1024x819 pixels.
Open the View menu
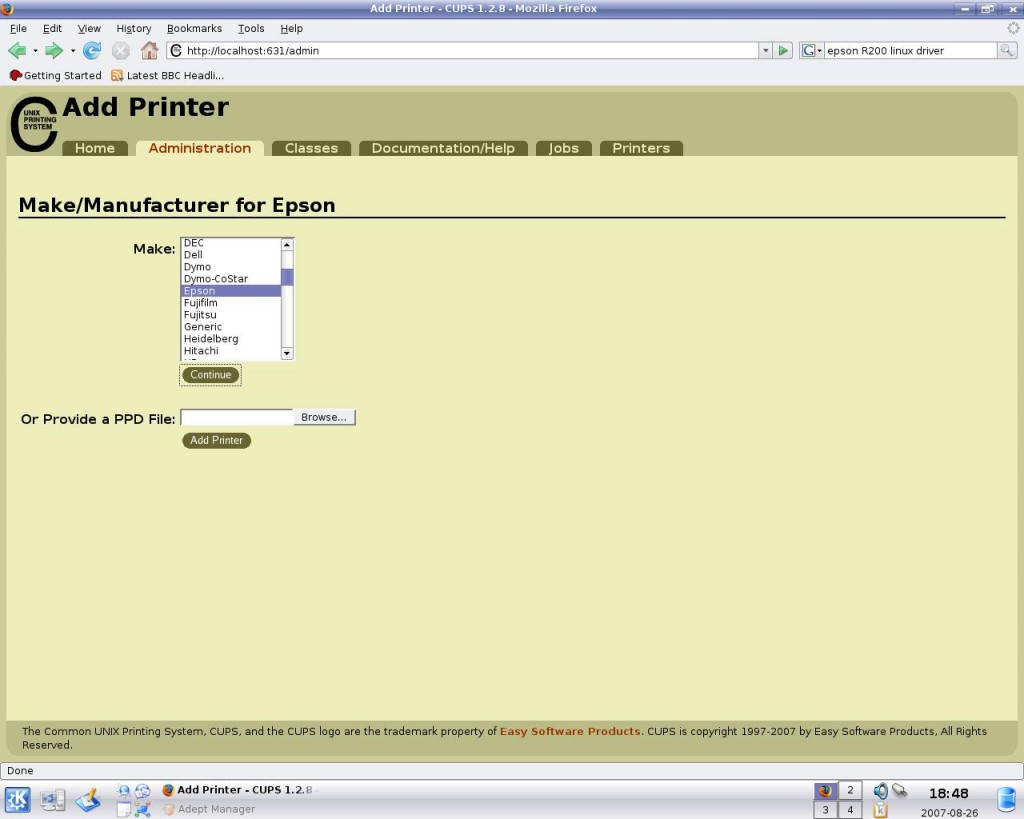[x=89, y=29]
